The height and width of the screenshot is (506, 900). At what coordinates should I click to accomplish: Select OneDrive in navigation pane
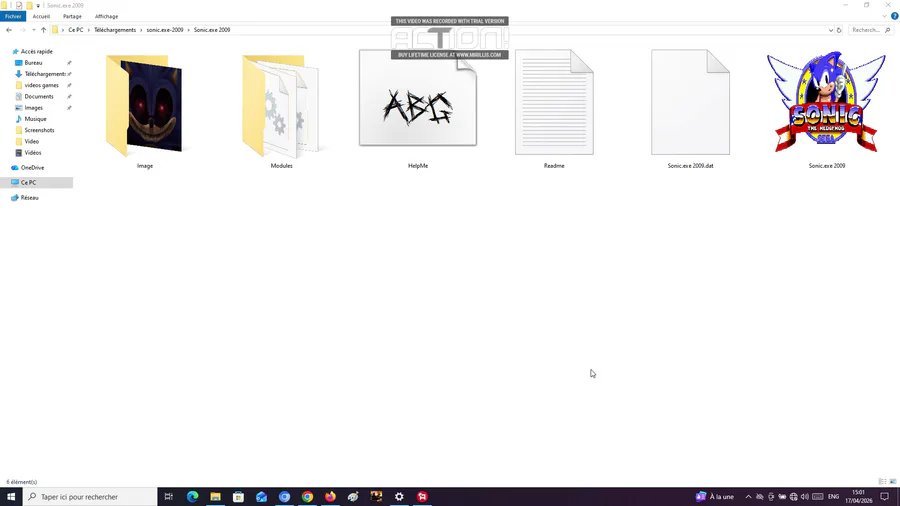[32, 168]
